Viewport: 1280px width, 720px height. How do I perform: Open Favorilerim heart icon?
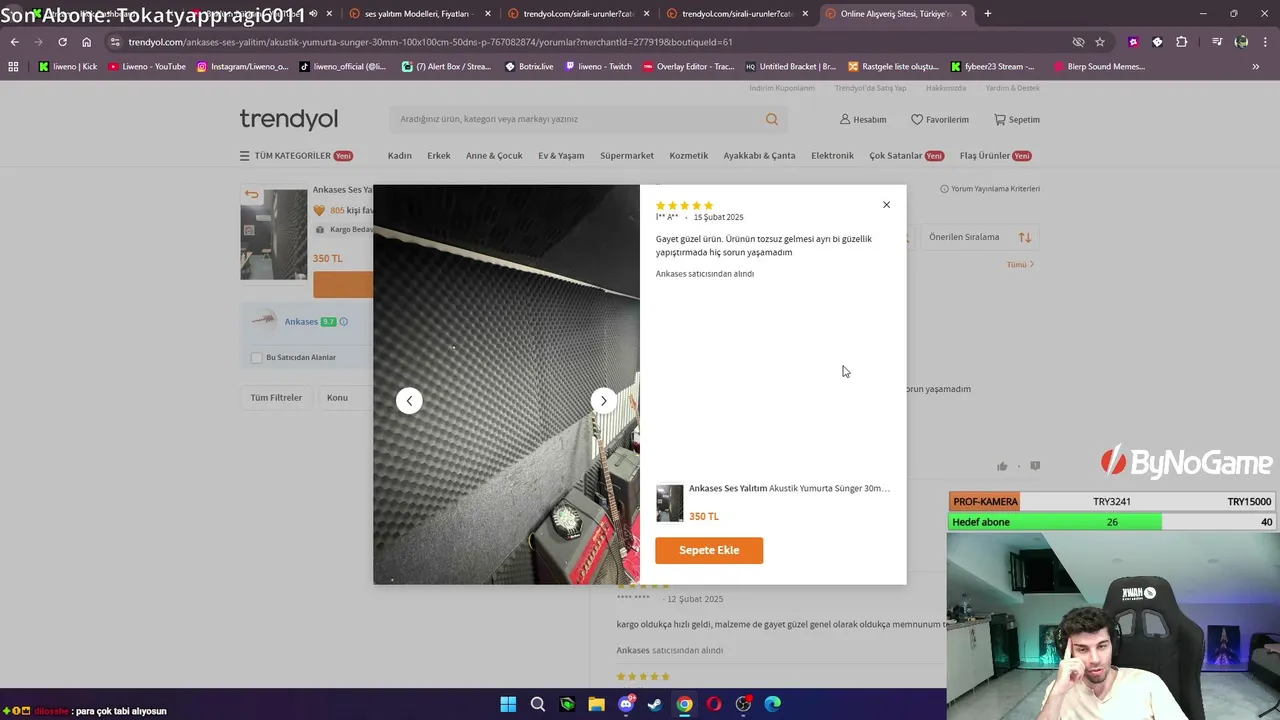click(917, 119)
